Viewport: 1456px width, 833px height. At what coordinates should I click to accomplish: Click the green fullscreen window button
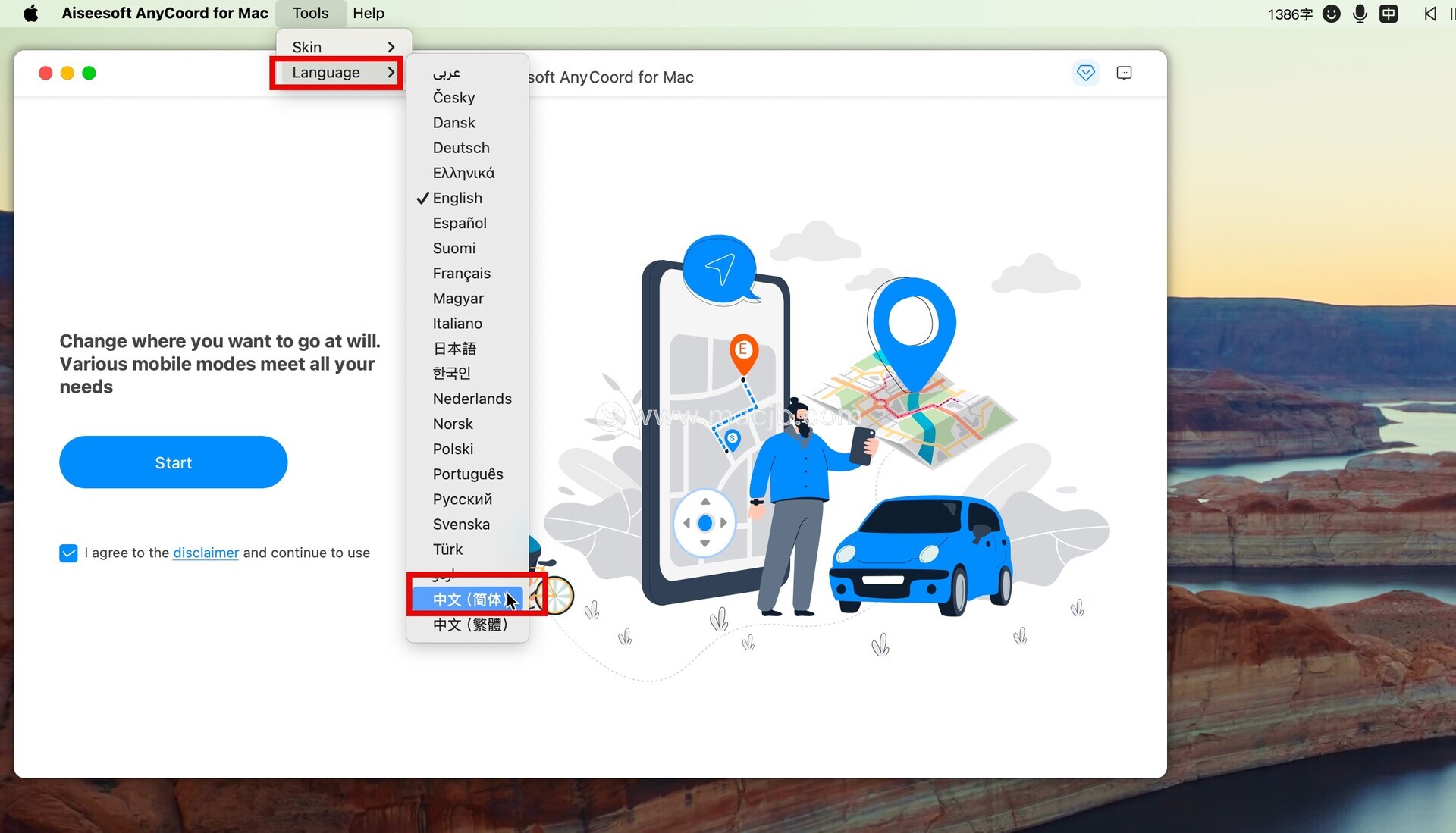coord(89,73)
